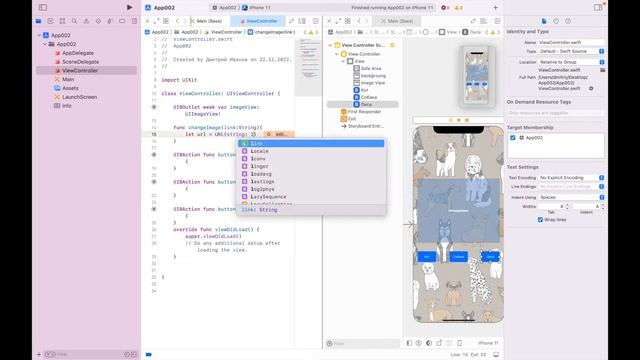Open Indent Using Spaces dropdown
The height and width of the screenshot is (360, 640).
[571, 197]
